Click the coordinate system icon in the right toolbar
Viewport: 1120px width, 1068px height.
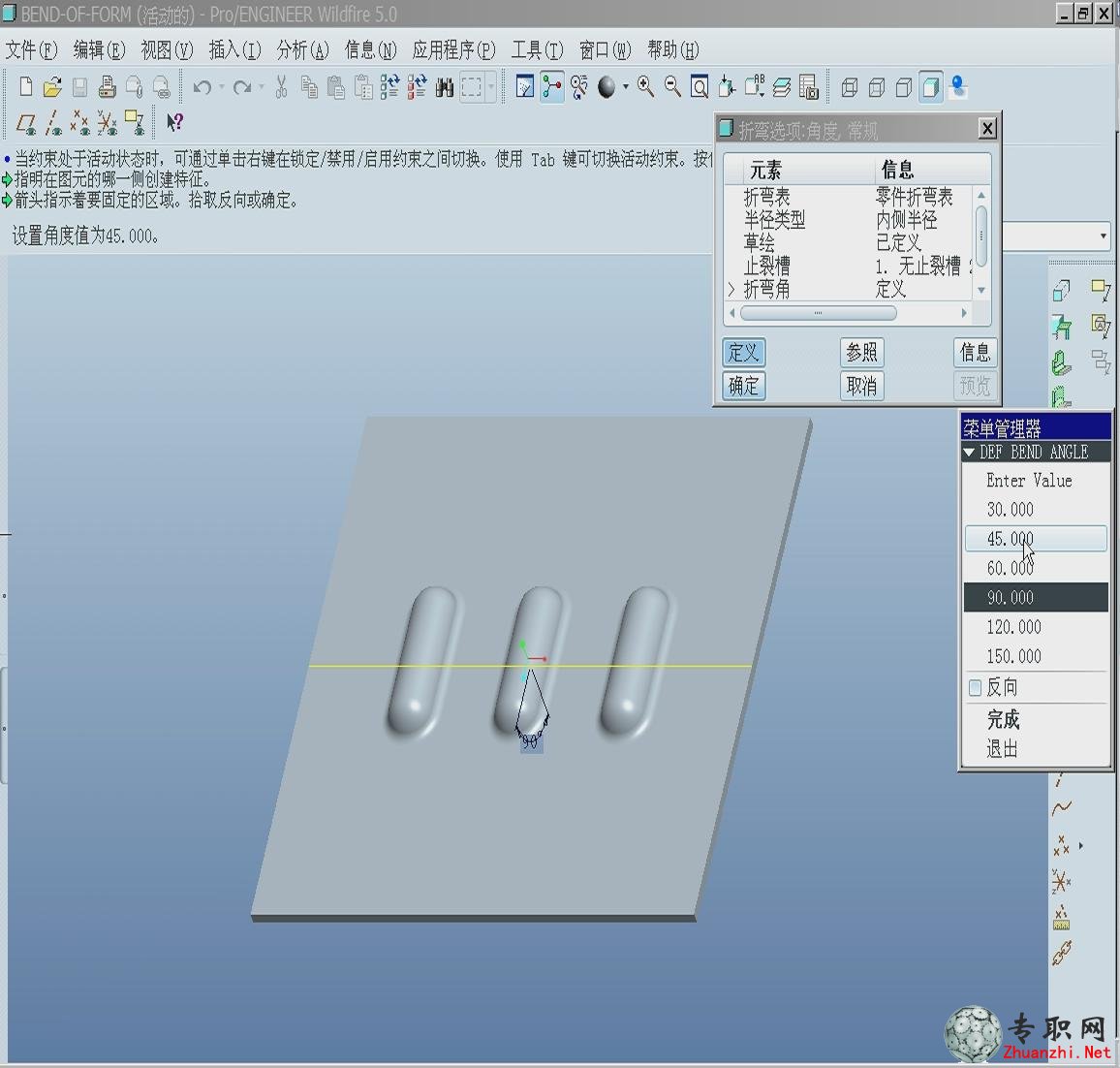pyautogui.click(x=1062, y=882)
